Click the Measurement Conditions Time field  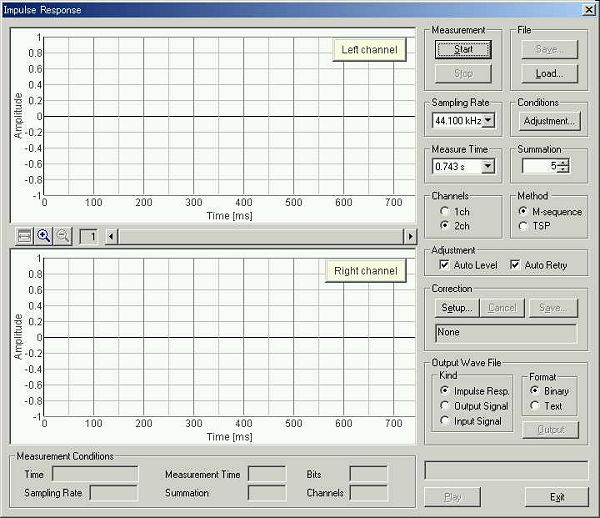pos(95,474)
